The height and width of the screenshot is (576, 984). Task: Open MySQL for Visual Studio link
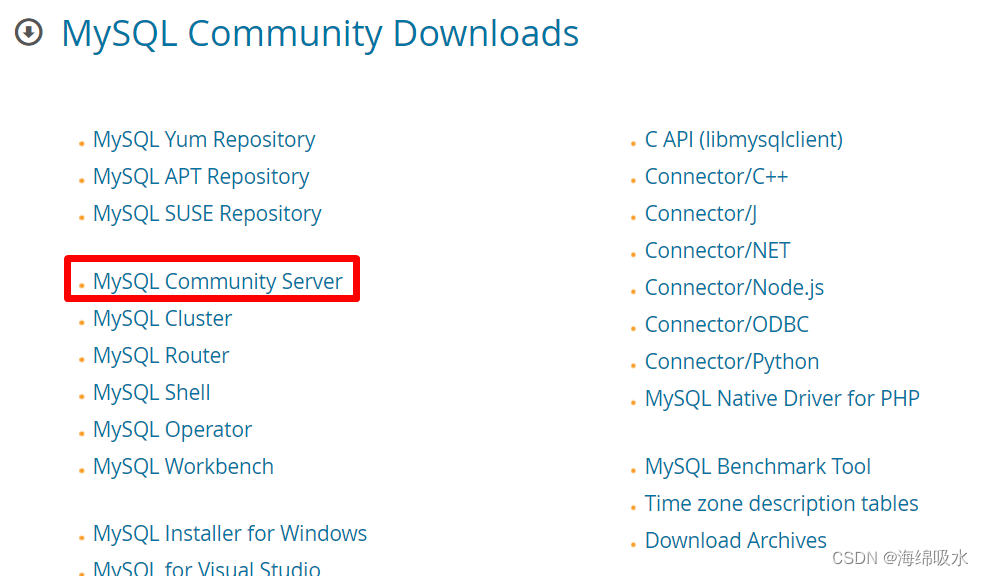(x=206, y=568)
